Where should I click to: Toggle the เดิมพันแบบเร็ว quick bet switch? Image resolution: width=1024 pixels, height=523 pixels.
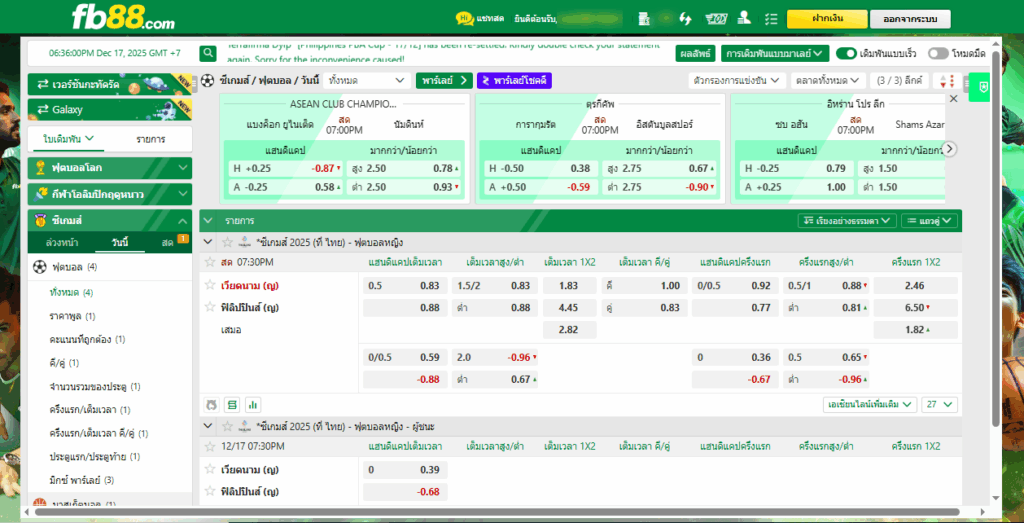tap(846, 54)
